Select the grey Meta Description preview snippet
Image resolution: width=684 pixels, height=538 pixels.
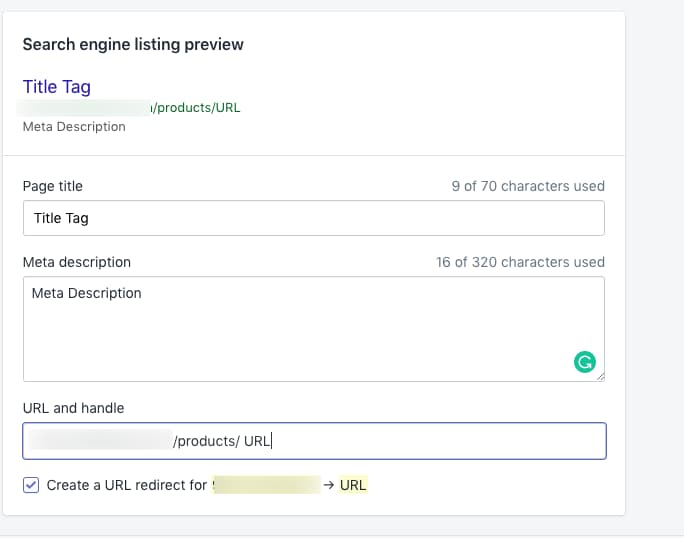coord(74,127)
